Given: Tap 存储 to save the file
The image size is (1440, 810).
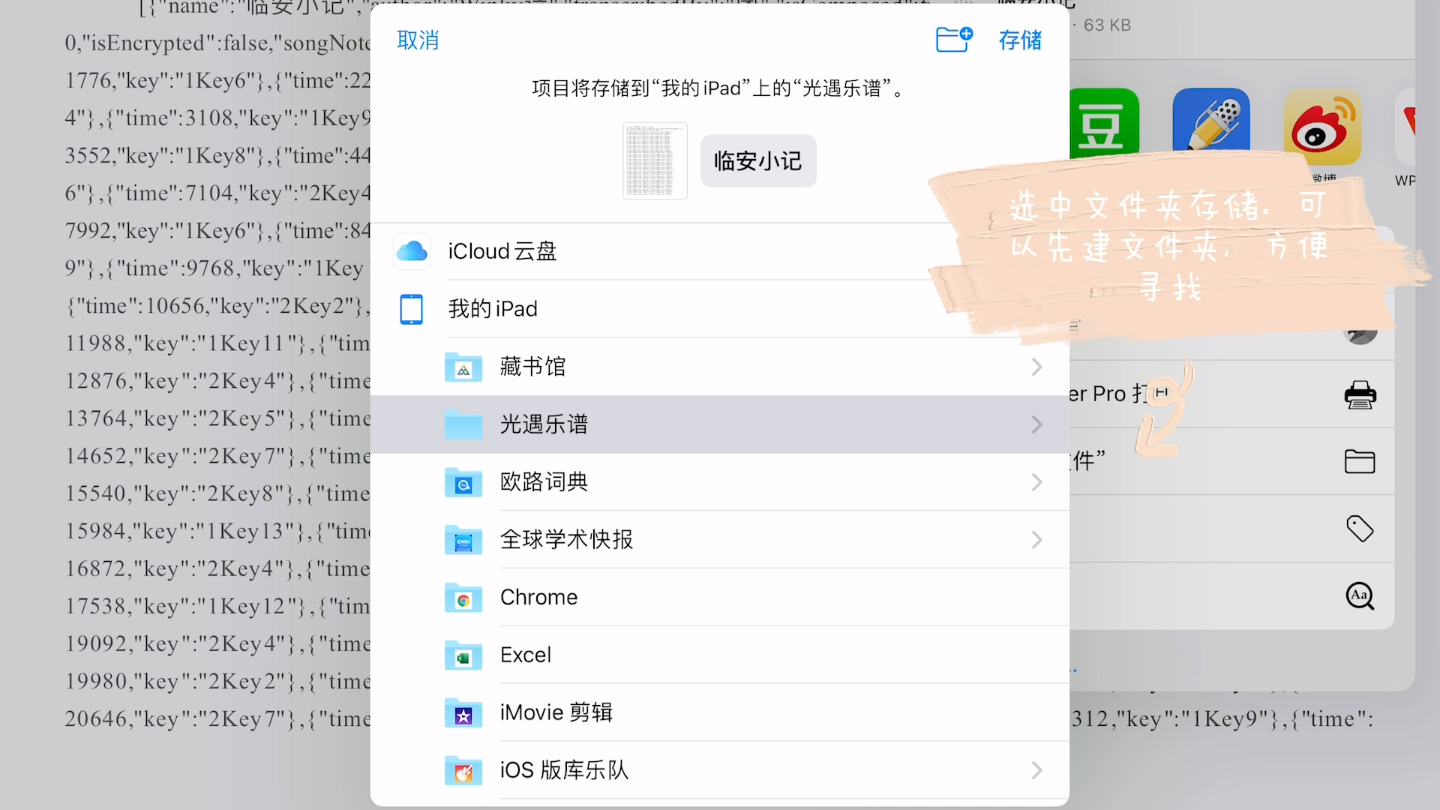Looking at the screenshot, I should [x=1020, y=40].
